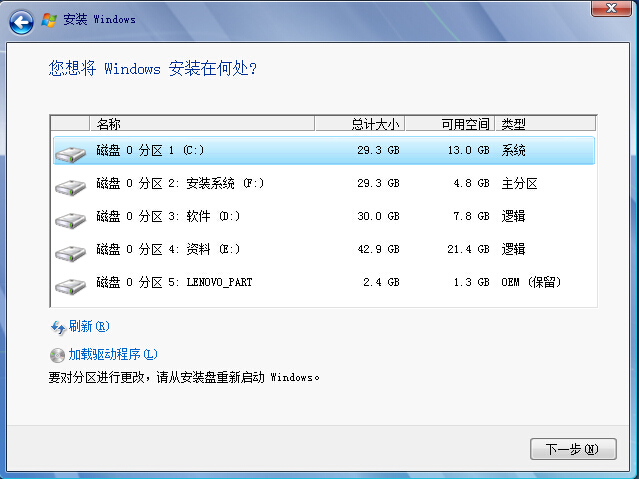The height and width of the screenshot is (479, 639).
Task: Click the heading 您想将 Windows 安装在何处?
Action: coord(153,68)
